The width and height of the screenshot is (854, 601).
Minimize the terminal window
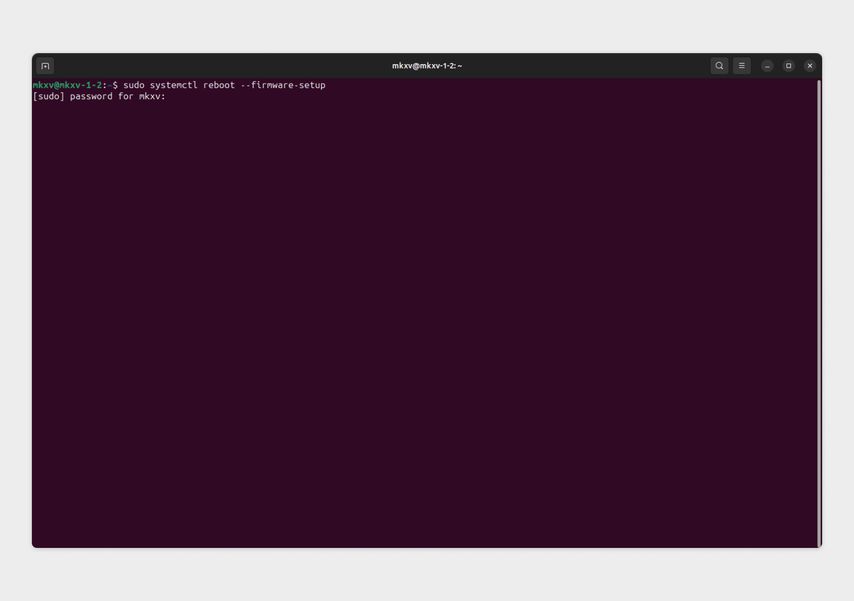click(x=767, y=66)
